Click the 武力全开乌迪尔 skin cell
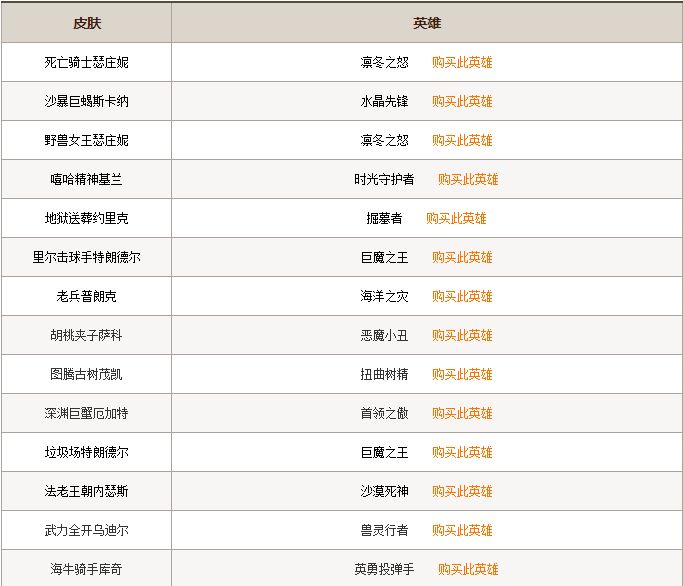The height and width of the screenshot is (586, 683). coord(87,530)
